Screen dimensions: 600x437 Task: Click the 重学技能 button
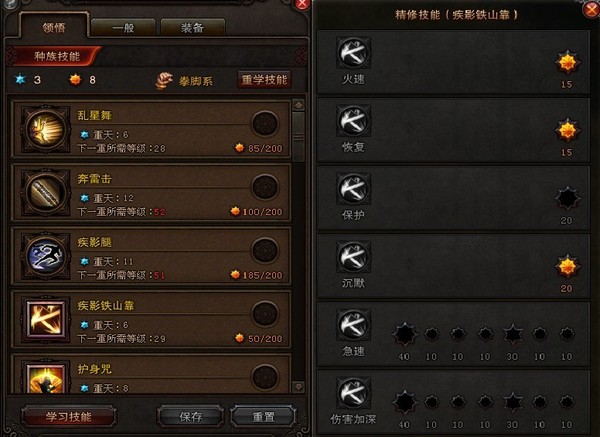tap(264, 80)
